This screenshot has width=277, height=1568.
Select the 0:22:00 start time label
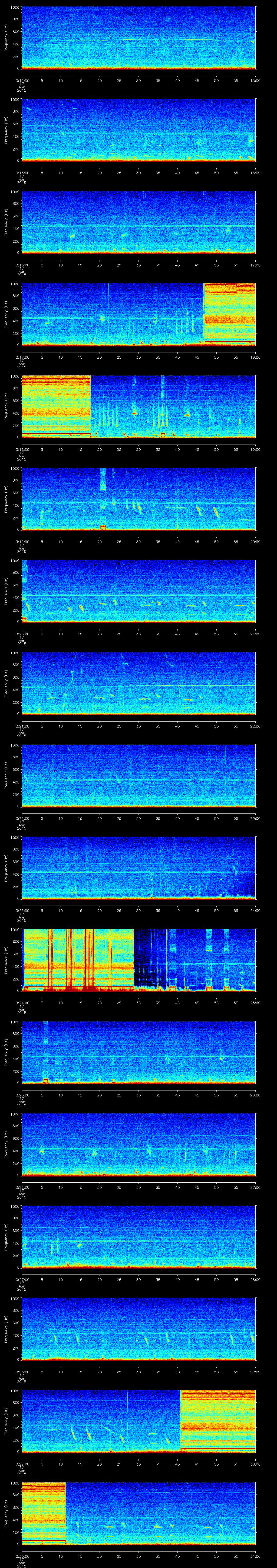tap(22, 818)
